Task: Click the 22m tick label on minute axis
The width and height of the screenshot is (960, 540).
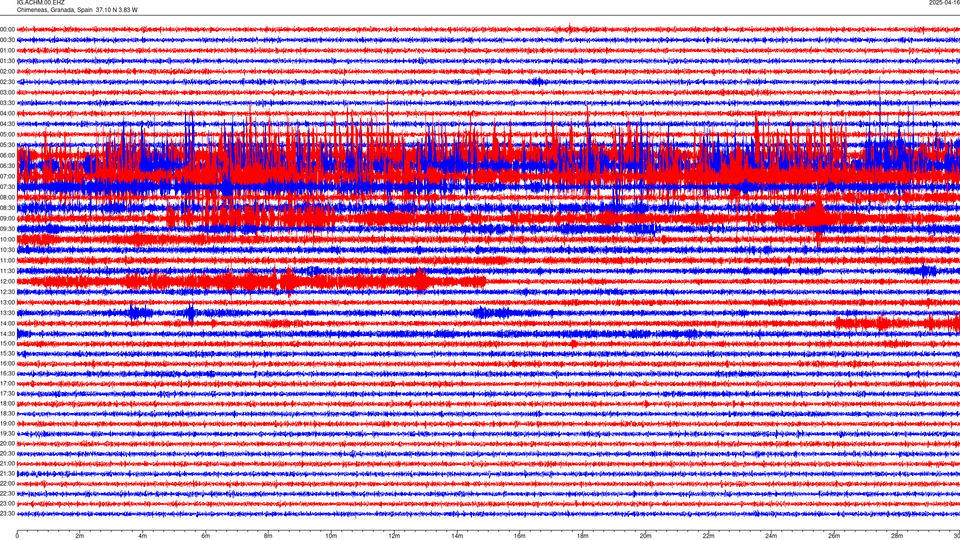Action: 708,536
